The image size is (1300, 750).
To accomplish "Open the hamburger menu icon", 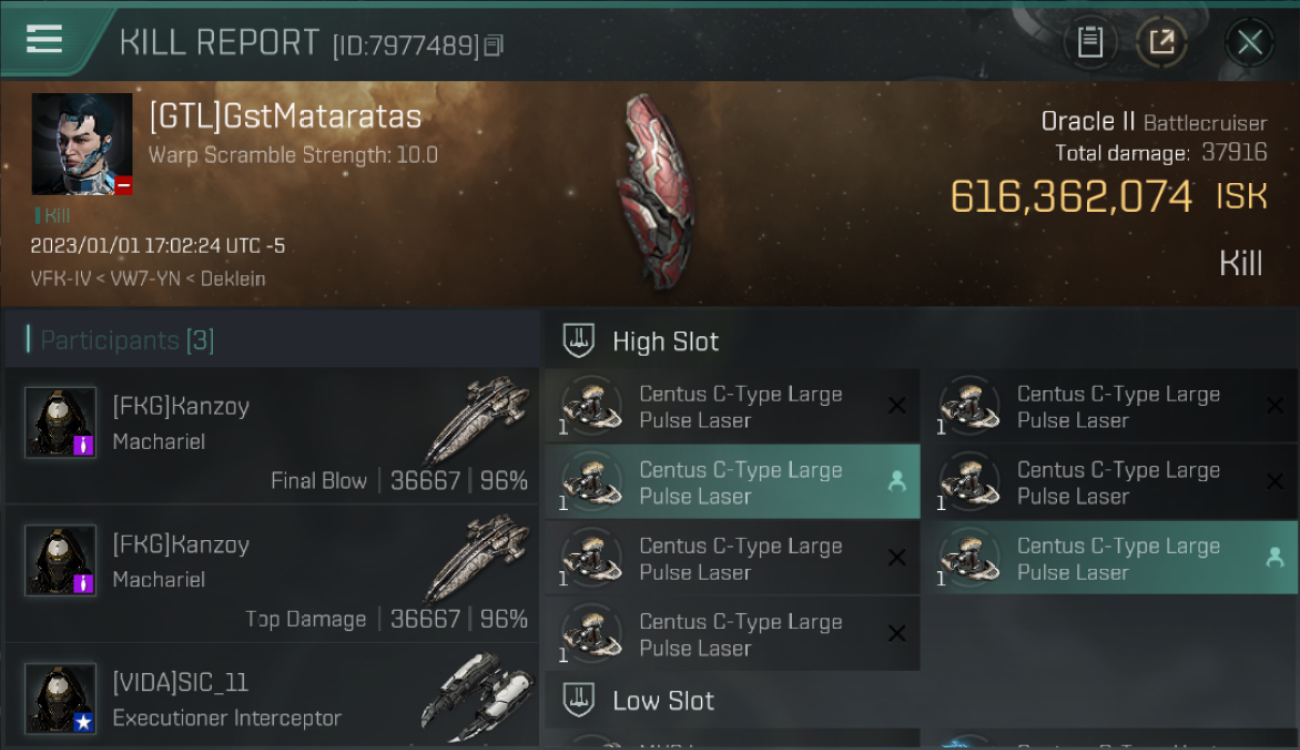I will [44, 40].
